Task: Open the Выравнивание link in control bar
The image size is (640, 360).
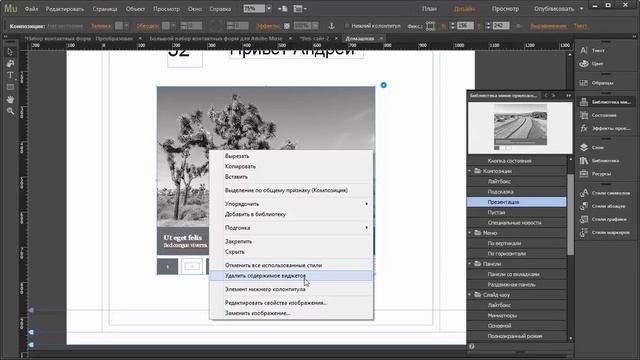Action: [x=548, y=26]
